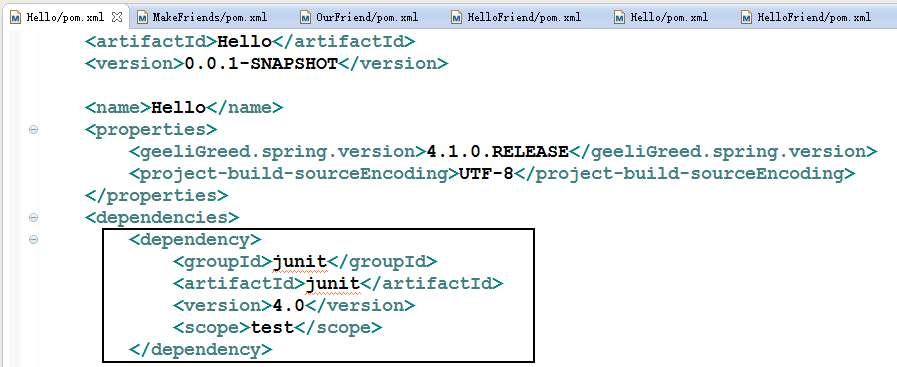Click the name element value Hello
The image size is (897, 367).
point(178,107)
